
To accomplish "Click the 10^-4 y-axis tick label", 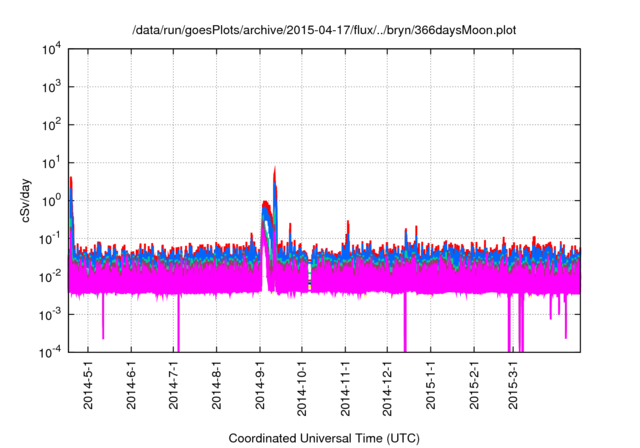I will point(50,352).
